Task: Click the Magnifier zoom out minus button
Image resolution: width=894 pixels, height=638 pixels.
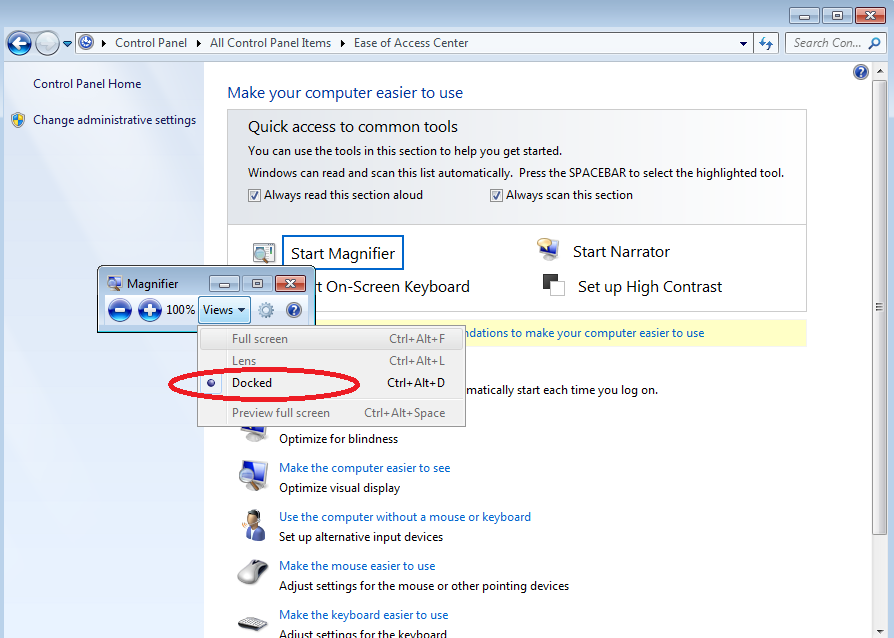Action: tap(120, 310)
